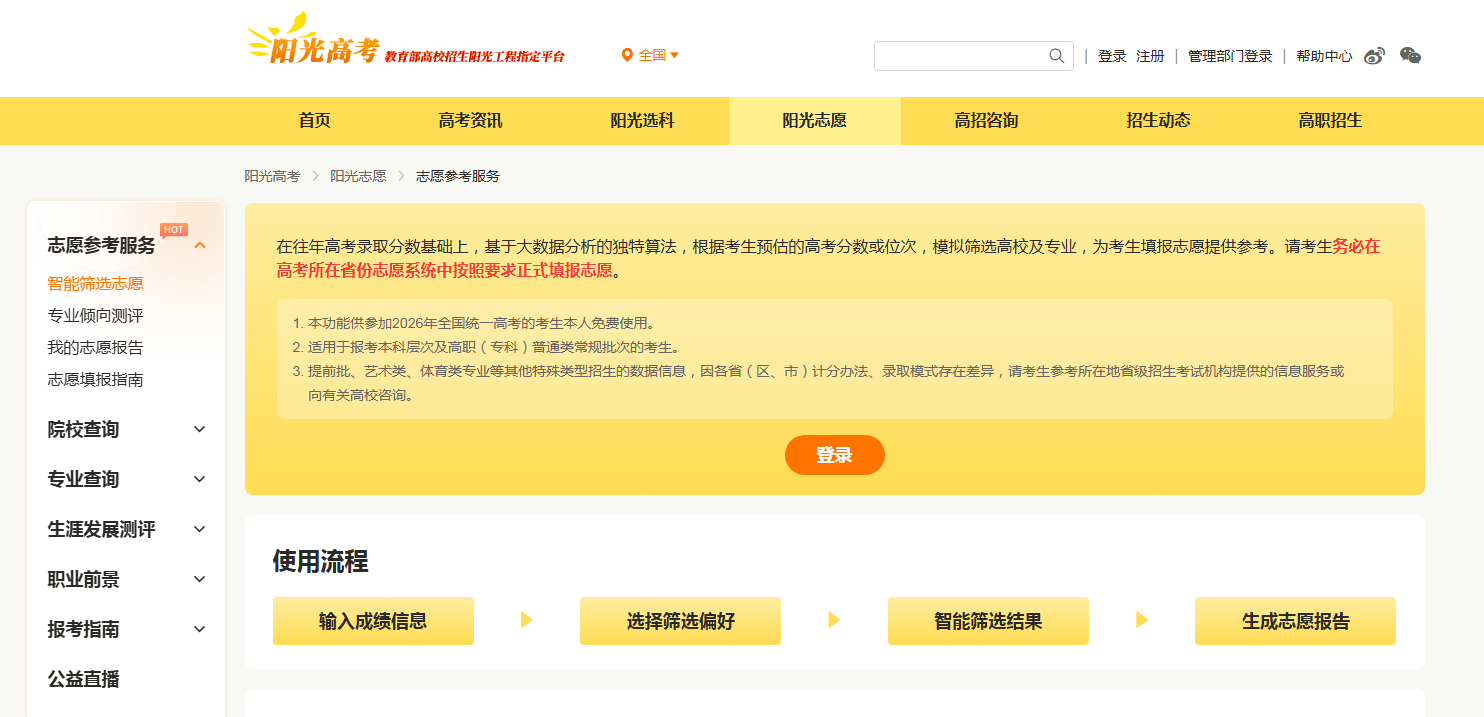Click 志愿参考服务 in the breadcrumb
Screen dimensions: 1484x717
458,176
